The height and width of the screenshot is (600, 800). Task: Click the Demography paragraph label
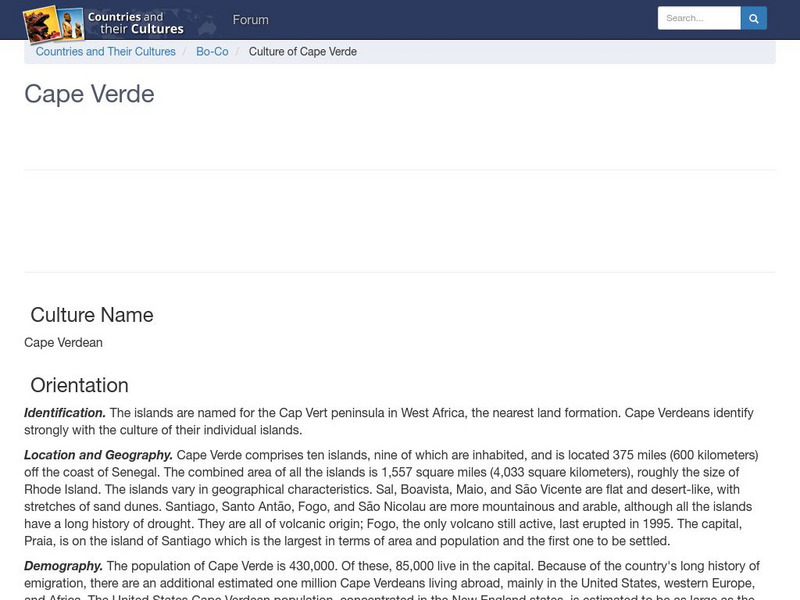[x=63, y=566]
